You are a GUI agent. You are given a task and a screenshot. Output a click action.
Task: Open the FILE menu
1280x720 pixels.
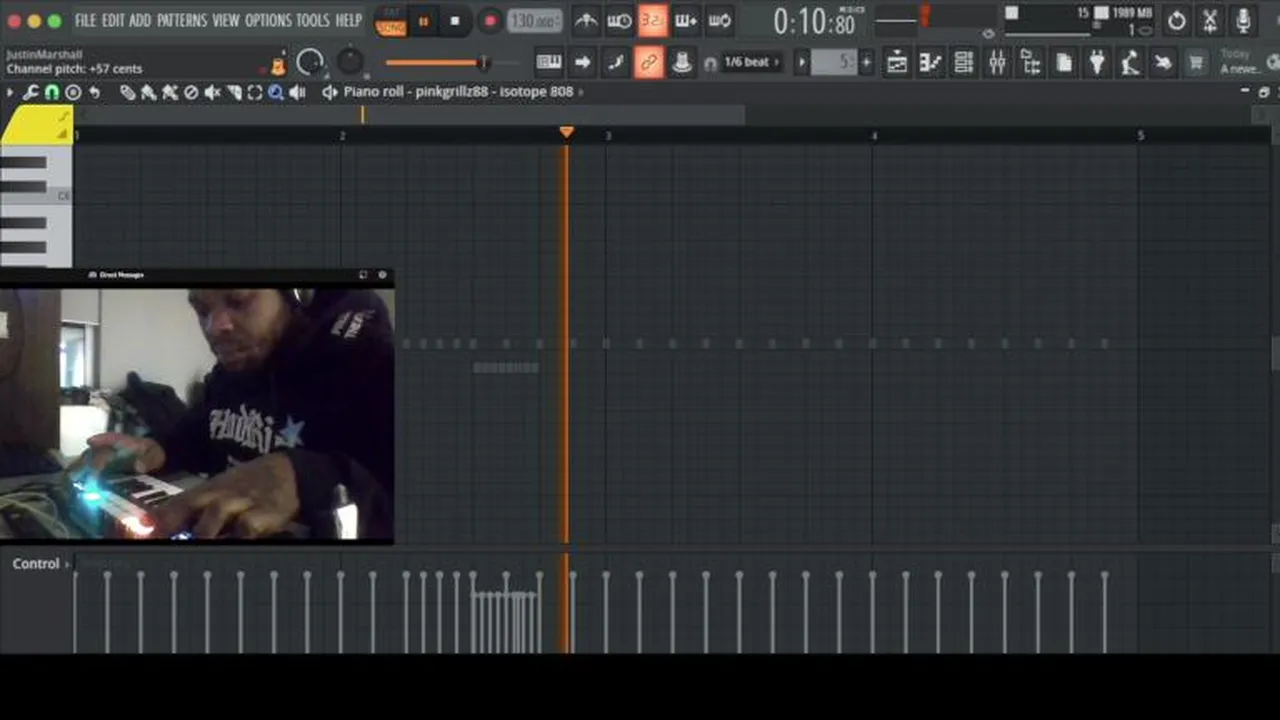tap(86, 20)
